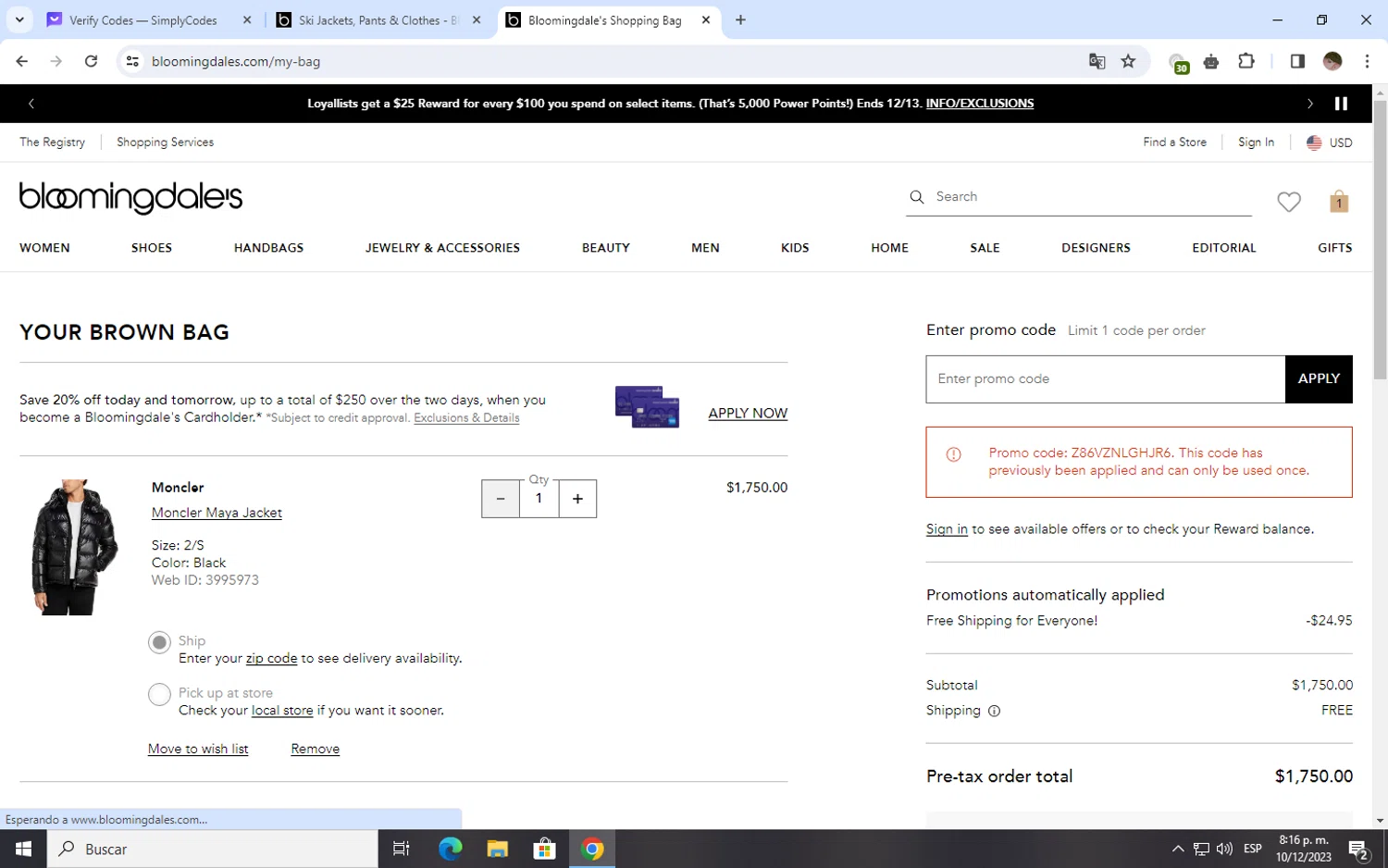The image size is (1388, 868).
Task: Open notification center icon
Action: [x=1358, y=849]
